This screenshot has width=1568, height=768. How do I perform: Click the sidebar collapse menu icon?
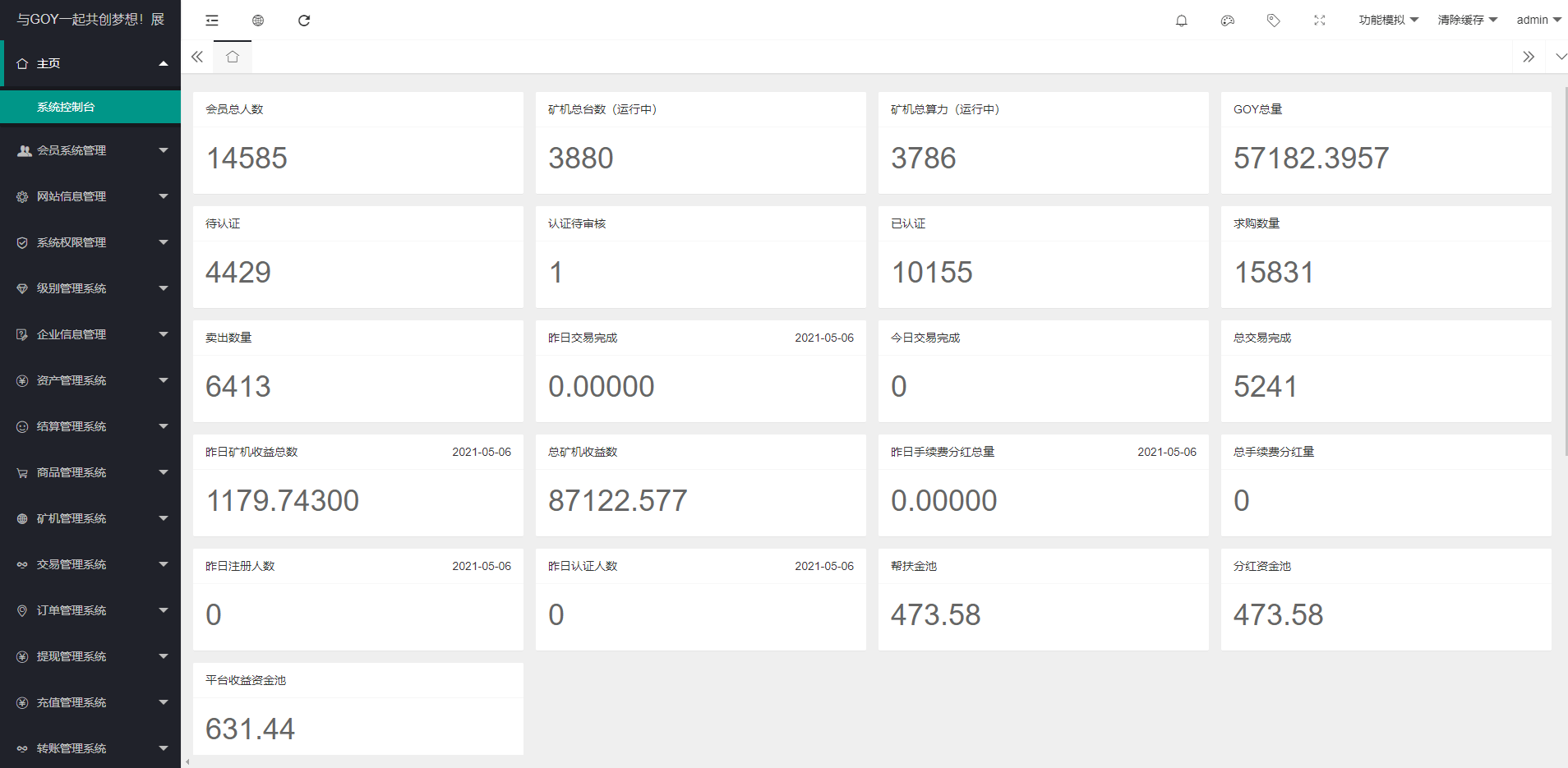212,21
